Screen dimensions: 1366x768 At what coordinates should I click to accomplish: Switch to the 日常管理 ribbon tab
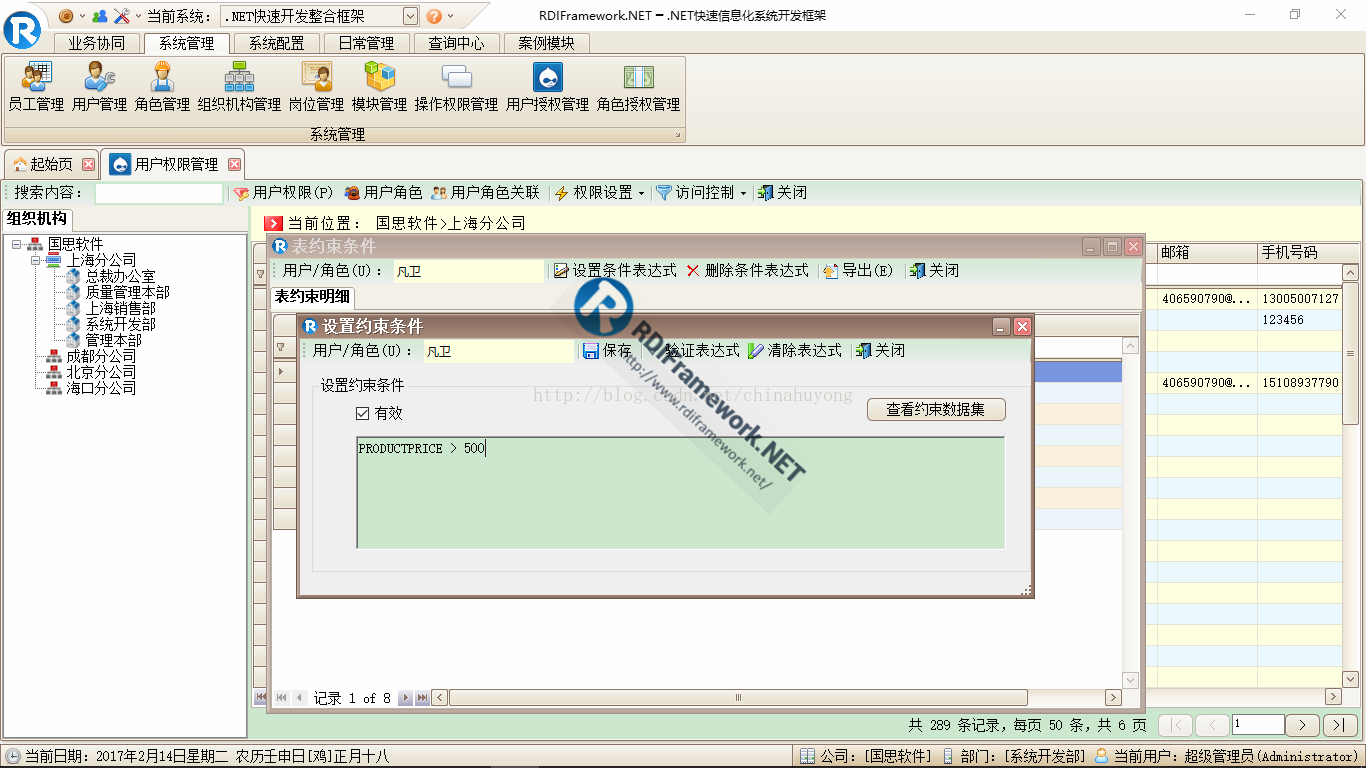click(366, 43)
